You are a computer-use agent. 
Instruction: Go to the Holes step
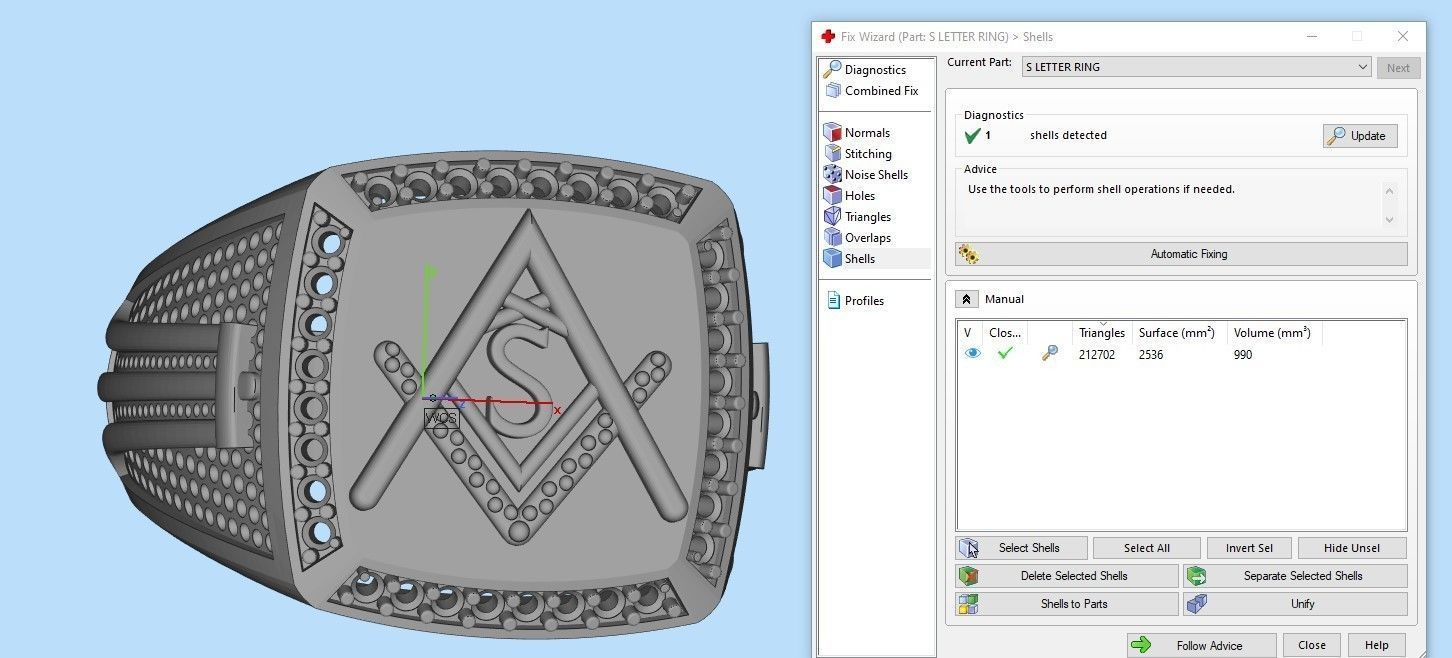[860, 196]
